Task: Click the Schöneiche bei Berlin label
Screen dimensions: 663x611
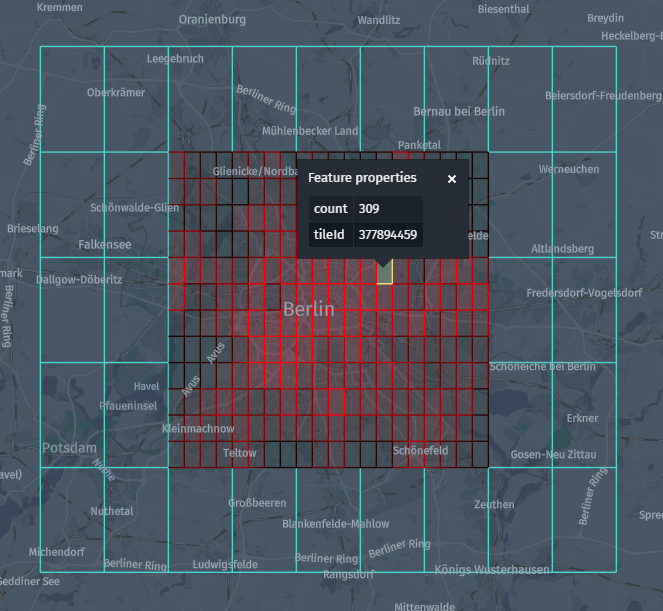Action: [542, 366]
